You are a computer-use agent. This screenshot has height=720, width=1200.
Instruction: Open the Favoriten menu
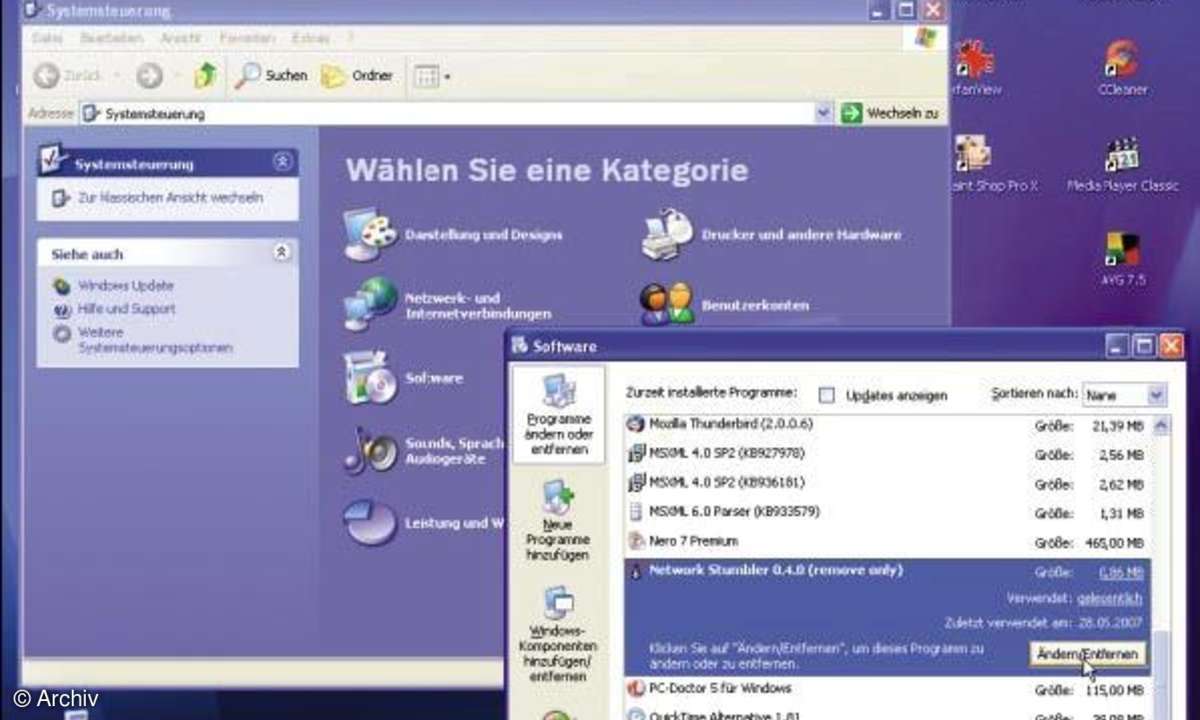(246, 37)
